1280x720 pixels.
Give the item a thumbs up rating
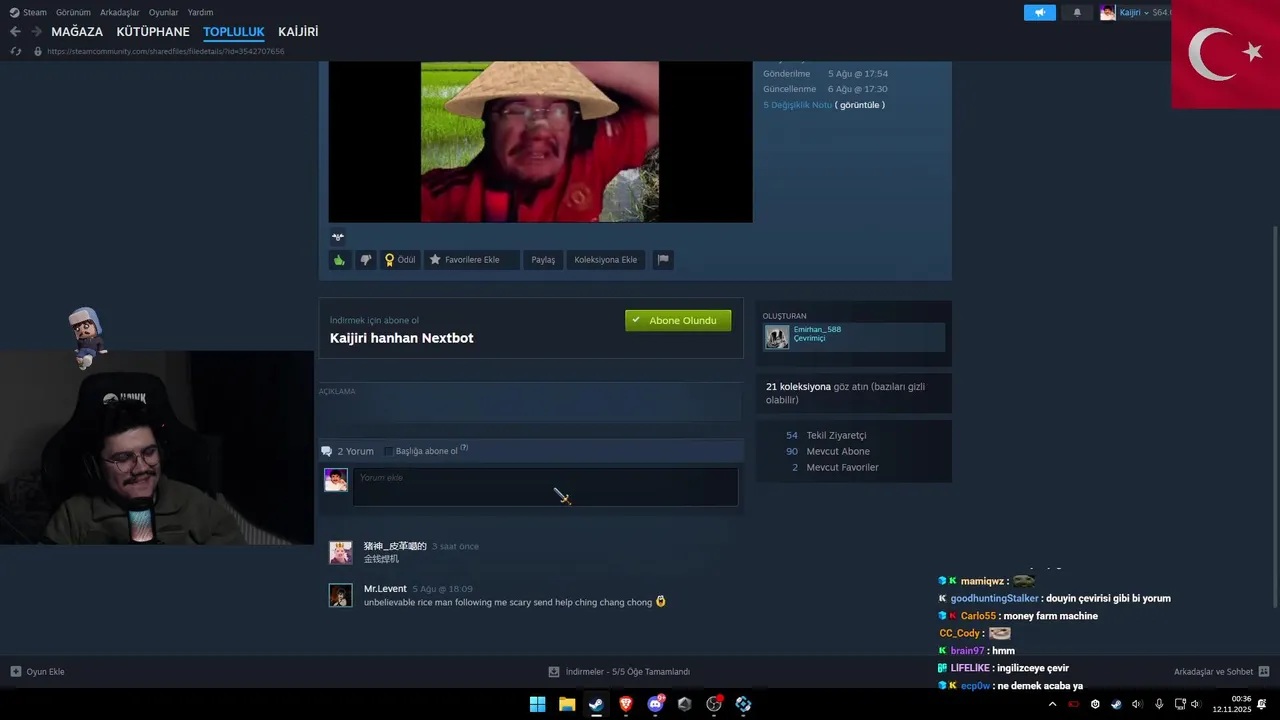point(340,260)
